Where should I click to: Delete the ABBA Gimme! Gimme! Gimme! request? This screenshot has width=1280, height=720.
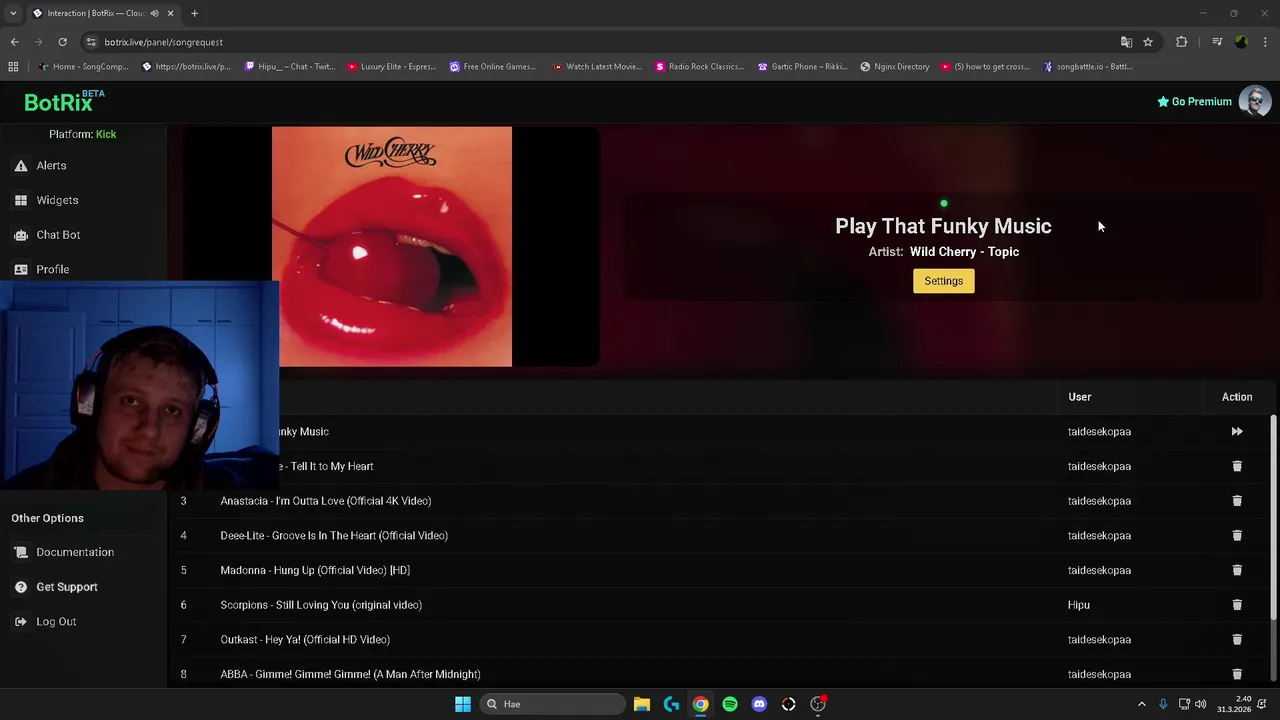pyautogui.click(x=1237, y=674)
